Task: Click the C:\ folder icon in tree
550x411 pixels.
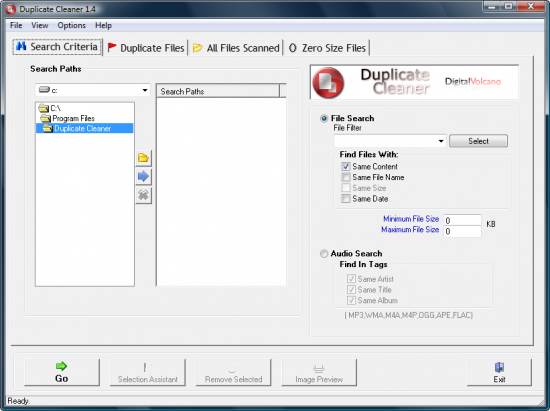Action: pyautogui.click(x=43, y=108)
